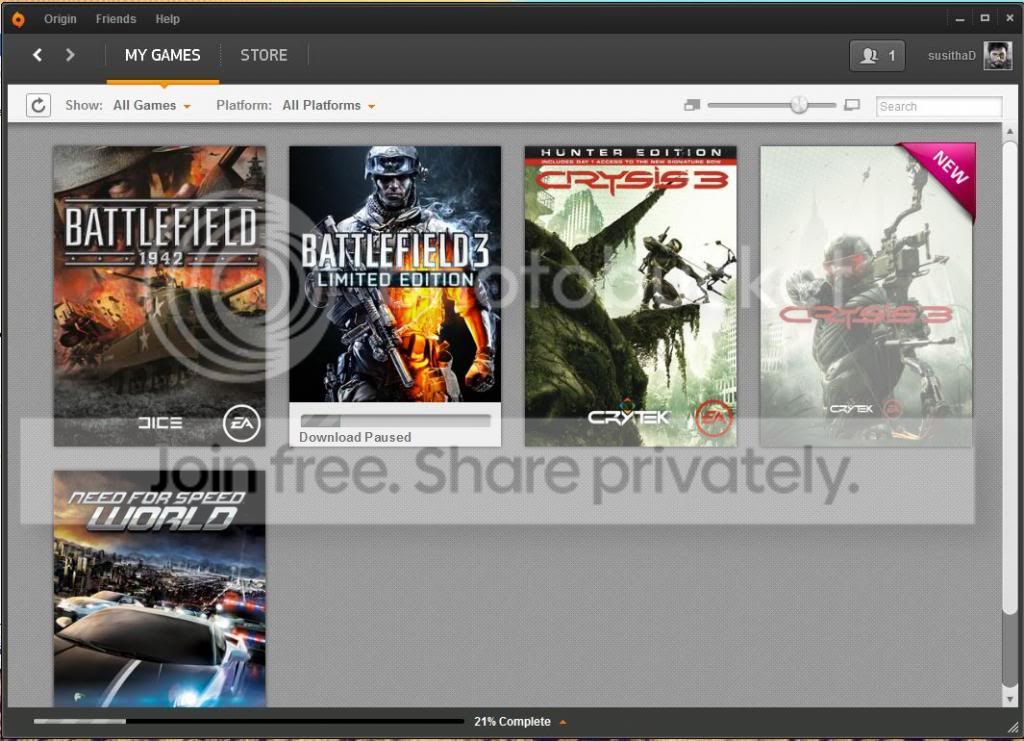Click the bottom download progress bar
The height and width of the screenshot is (741, 1024).
pyautogui.click(x=249, y=721)
